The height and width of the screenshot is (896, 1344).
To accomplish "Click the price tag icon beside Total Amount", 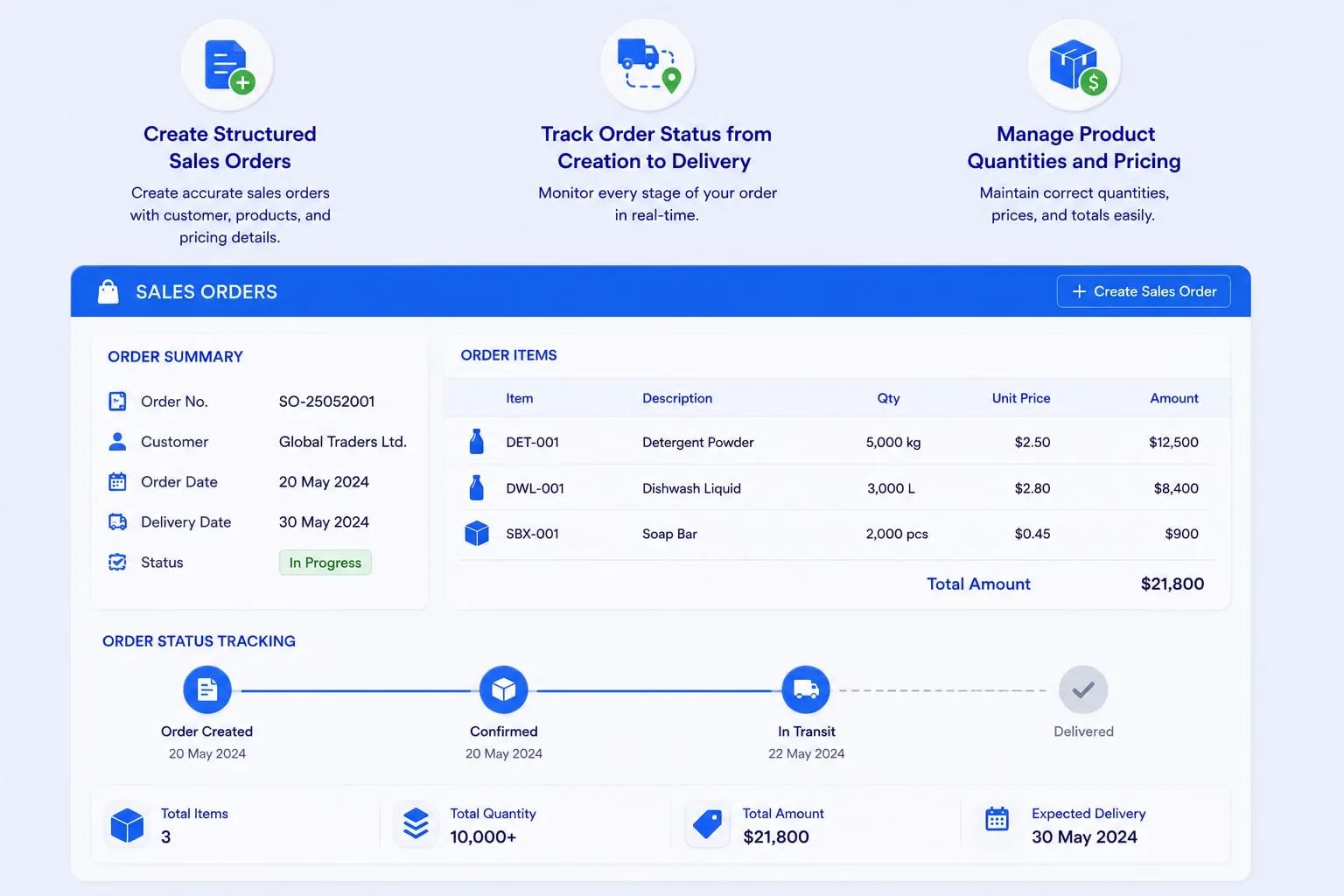I will tap(707, 824).
